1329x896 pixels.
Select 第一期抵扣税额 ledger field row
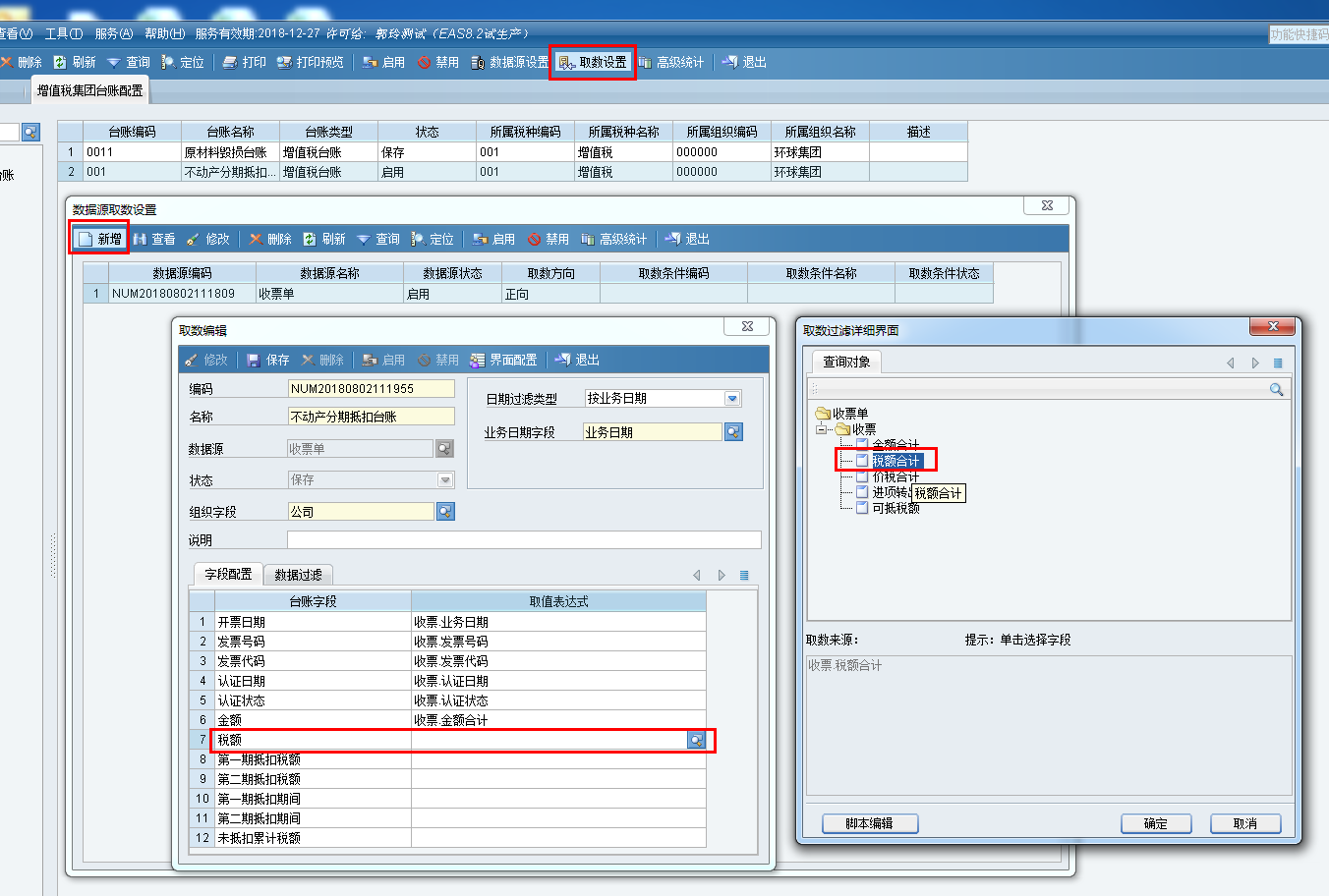[x=447, y=759]
